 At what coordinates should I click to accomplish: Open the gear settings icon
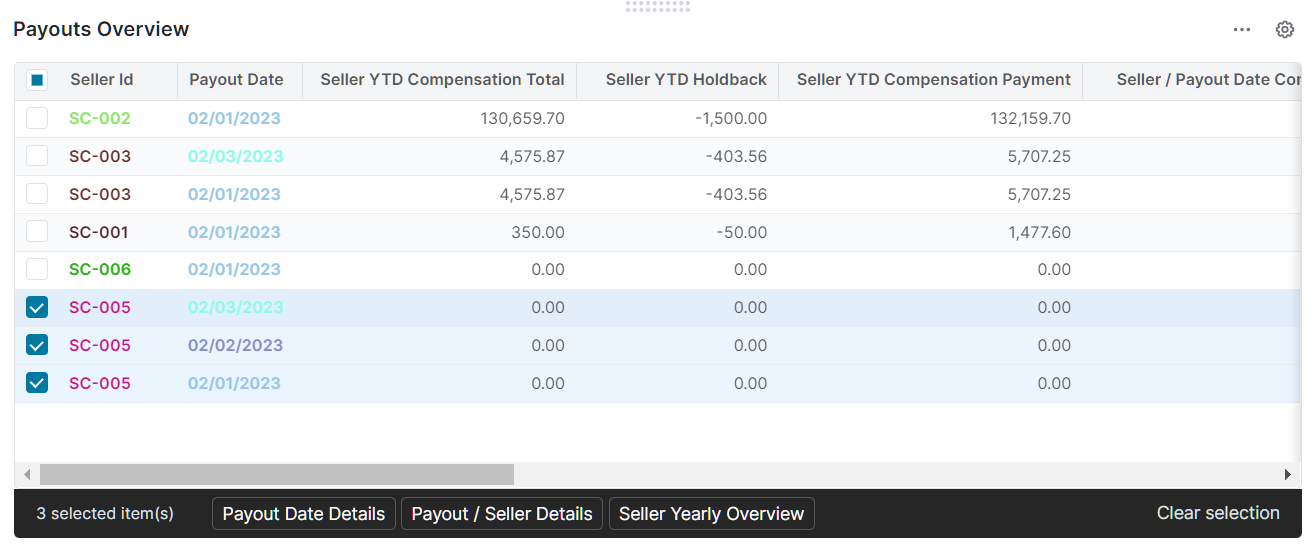[1285, 30]
